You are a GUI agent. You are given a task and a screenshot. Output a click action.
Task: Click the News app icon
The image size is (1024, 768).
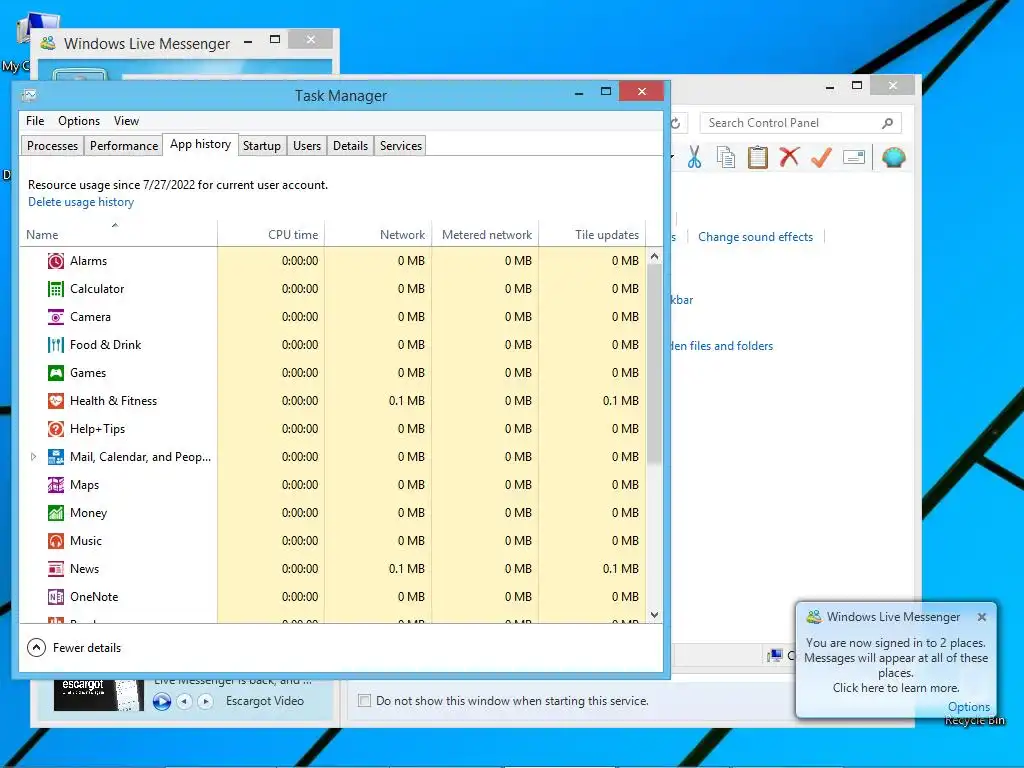point(56,569)
